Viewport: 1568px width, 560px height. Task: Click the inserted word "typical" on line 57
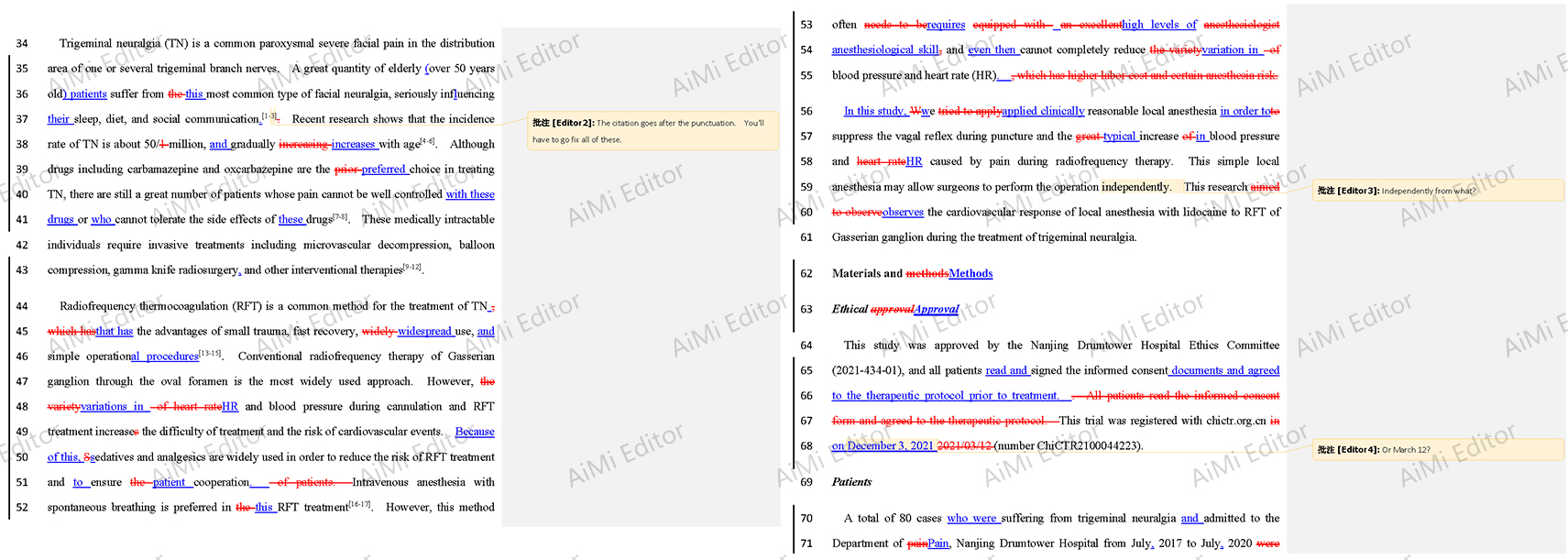tap(1119, 136)
